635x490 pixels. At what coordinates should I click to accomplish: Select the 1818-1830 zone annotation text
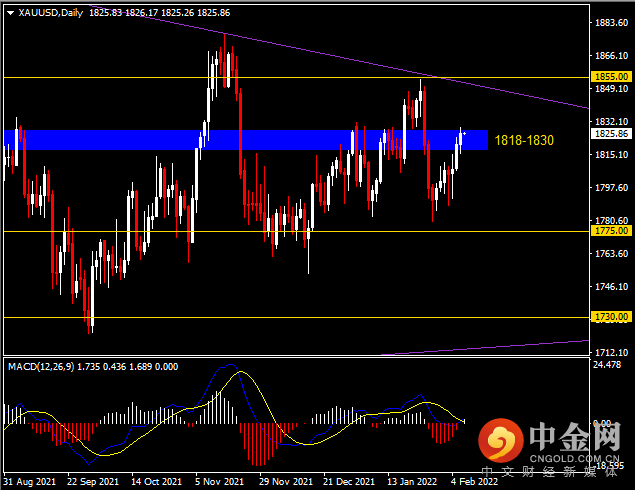tap(524, 141)
